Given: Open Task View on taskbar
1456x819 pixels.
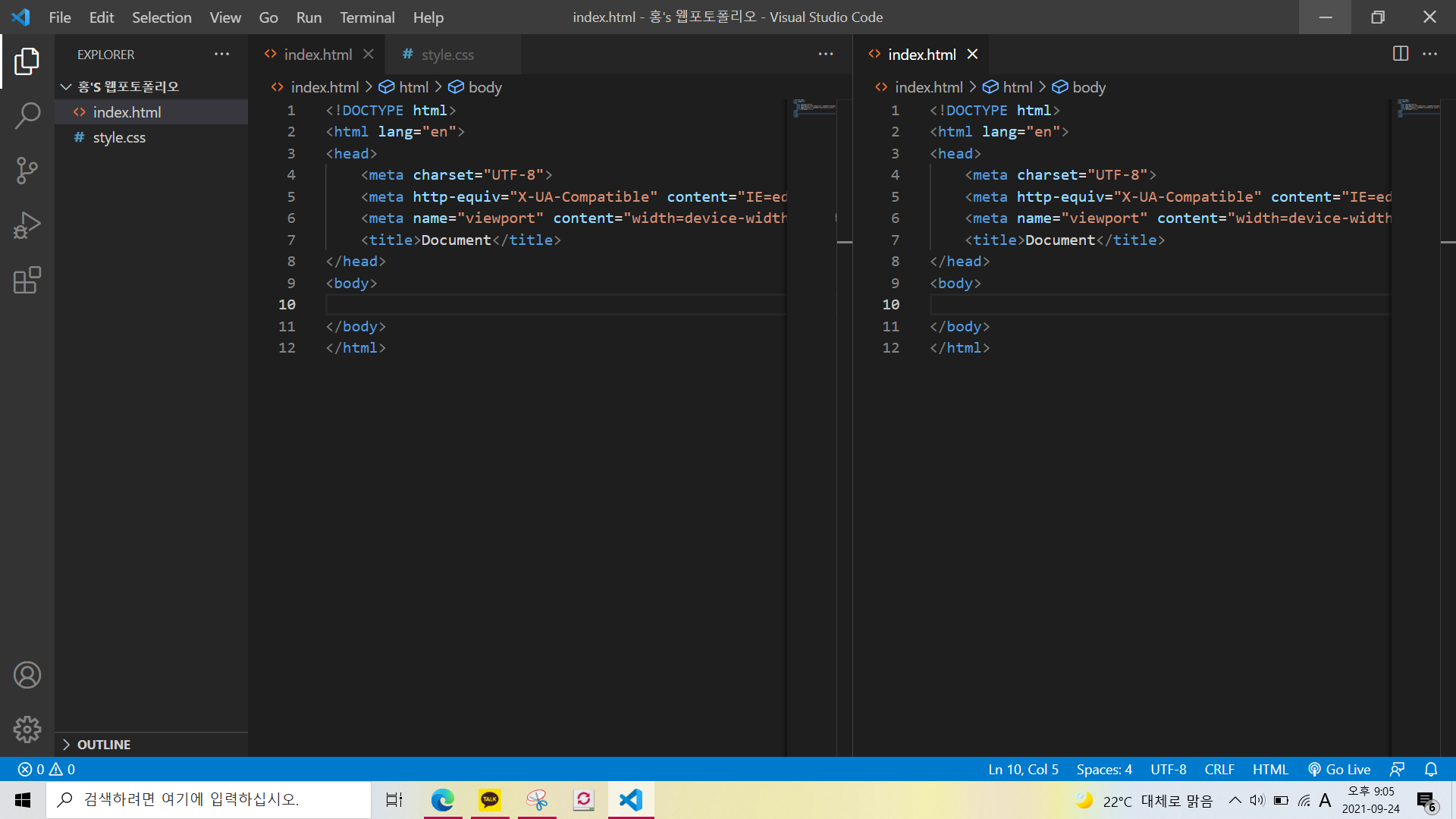Looking at the screenshot, I should tap(394, 800).
